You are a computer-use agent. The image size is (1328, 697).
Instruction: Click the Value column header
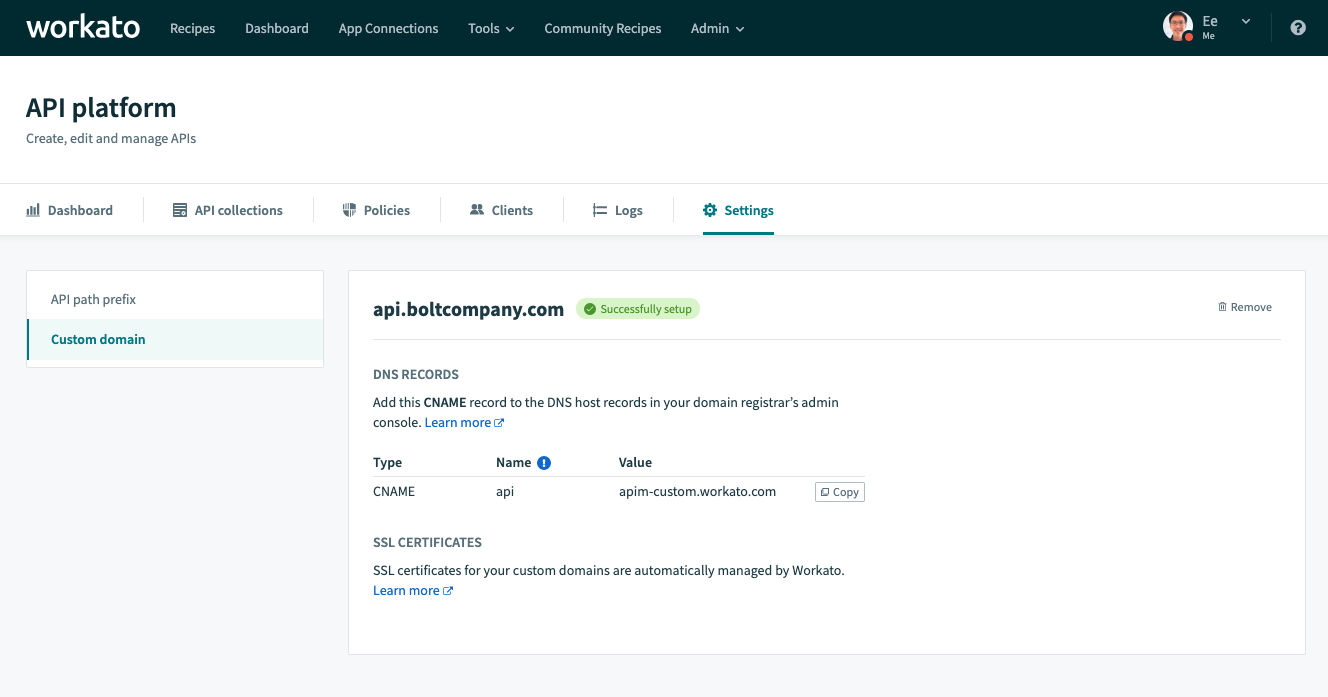[x=635, y=462]
